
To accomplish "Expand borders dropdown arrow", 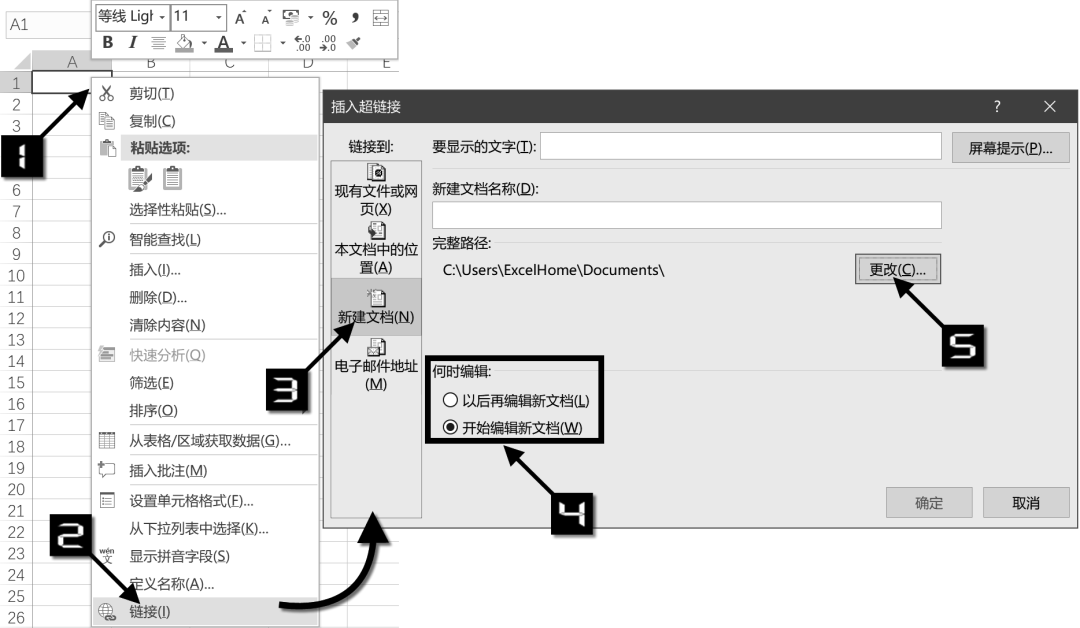I will click(282, 43).
